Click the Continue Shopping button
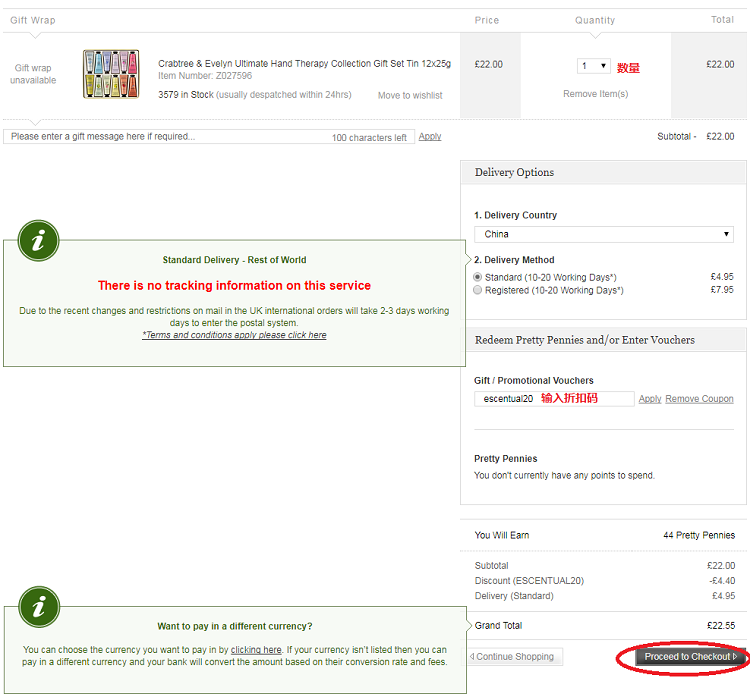The height and width of the screenshot is (700, 750). tap(516, 657)
